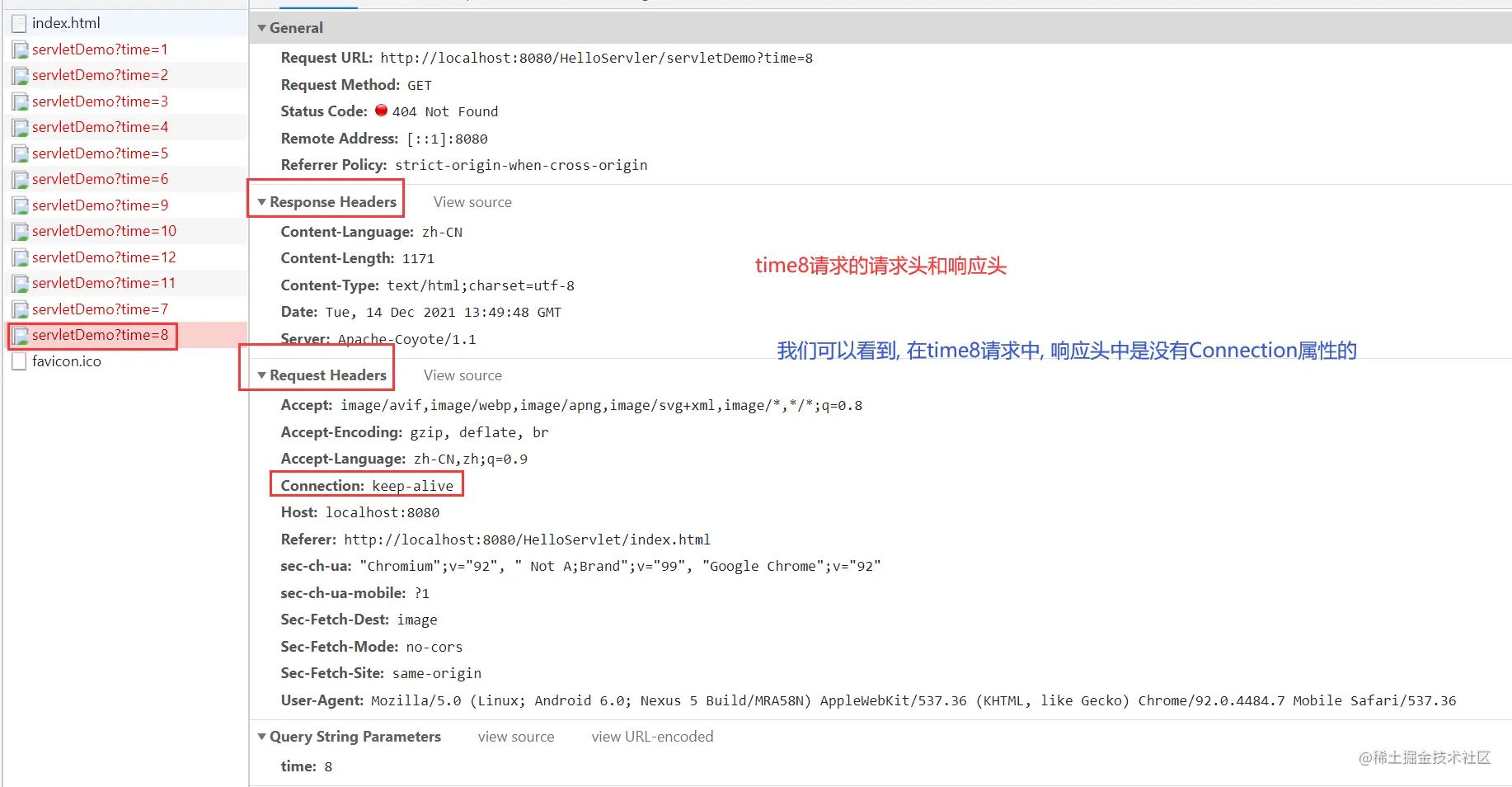View source of Response Headers
The image size is (1512, 787).
pyautogui.click(x=472, y=202)
